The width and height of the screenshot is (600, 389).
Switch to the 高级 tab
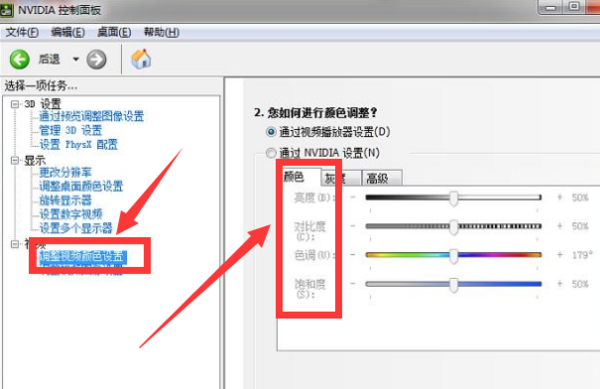382,178
